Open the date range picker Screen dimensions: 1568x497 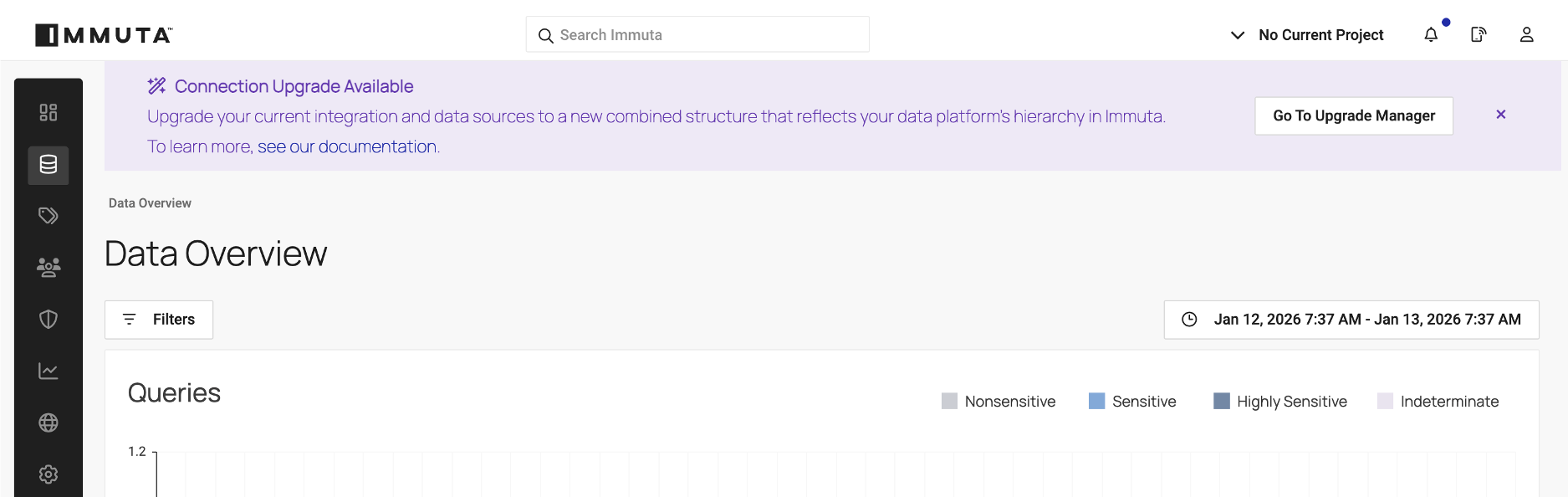click(x=1351, y=320)
